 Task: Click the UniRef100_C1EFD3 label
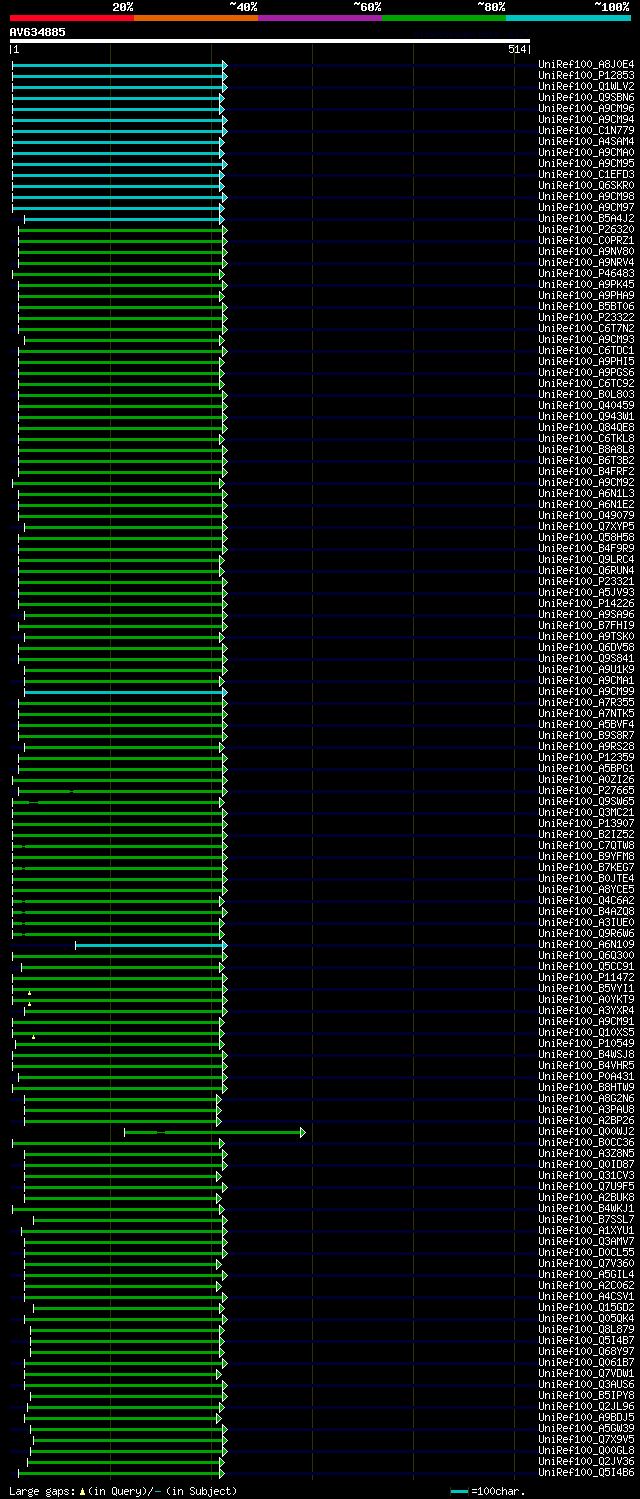point(586,174)
